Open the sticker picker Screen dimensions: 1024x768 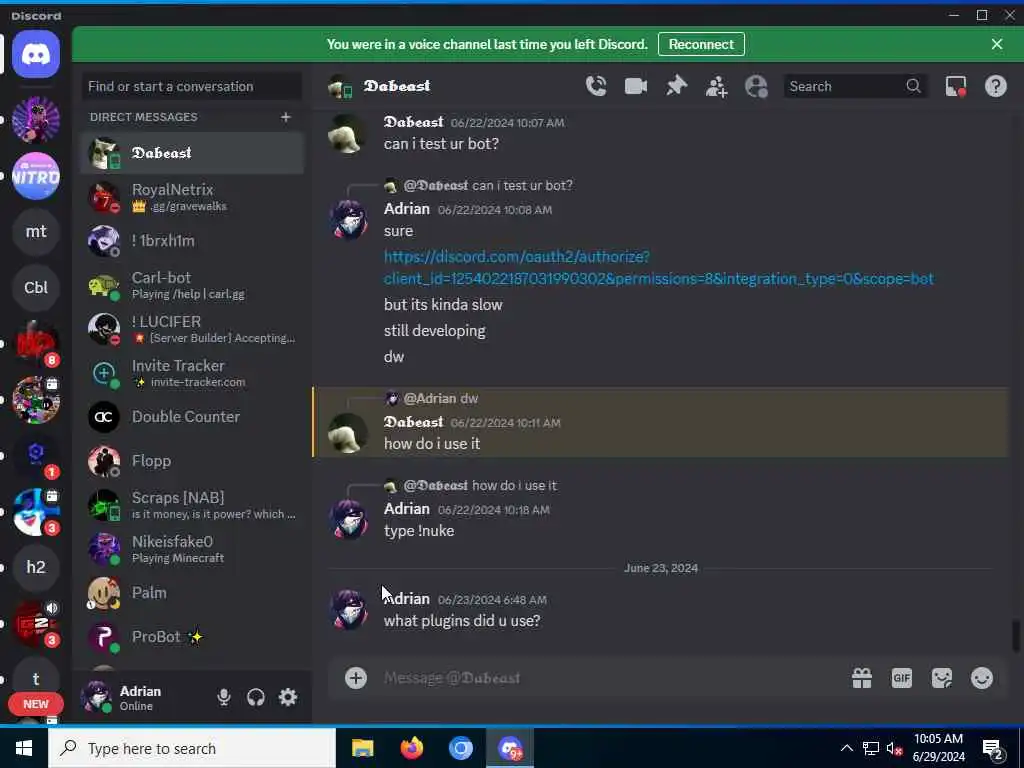942,678
